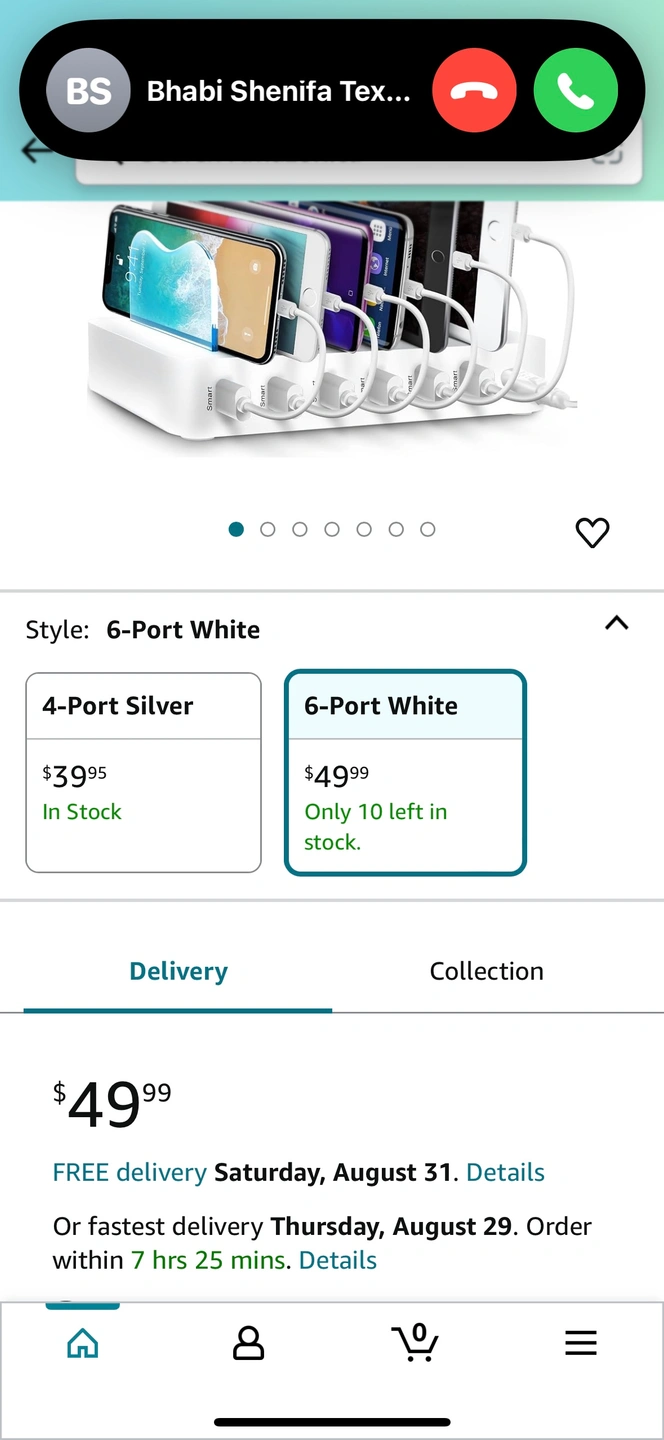Decline the incoming call with red button
The height and width of the screenshot is (1440, 664).
pyautogui.click(x=474, y=91)
